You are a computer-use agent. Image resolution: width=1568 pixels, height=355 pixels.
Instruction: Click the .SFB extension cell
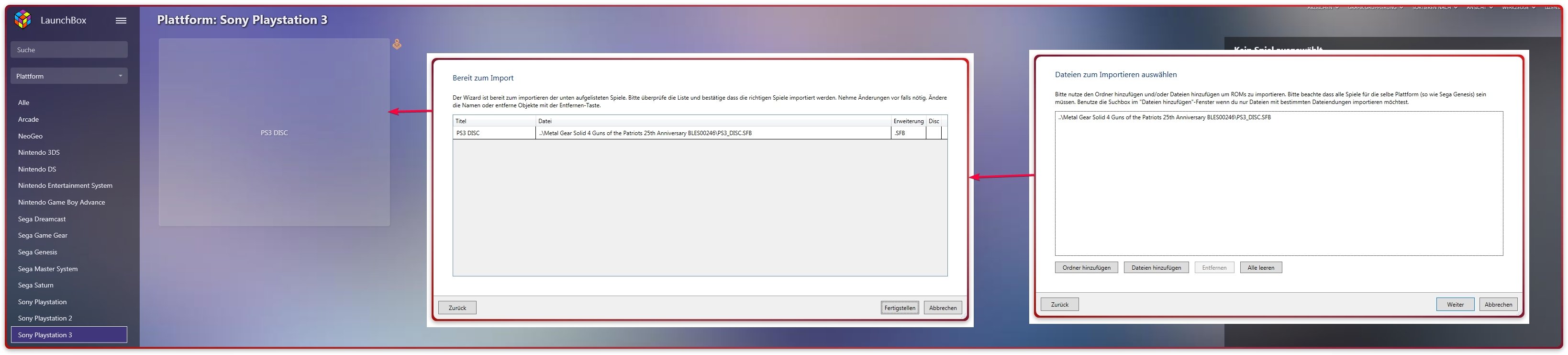coord(908,133)
